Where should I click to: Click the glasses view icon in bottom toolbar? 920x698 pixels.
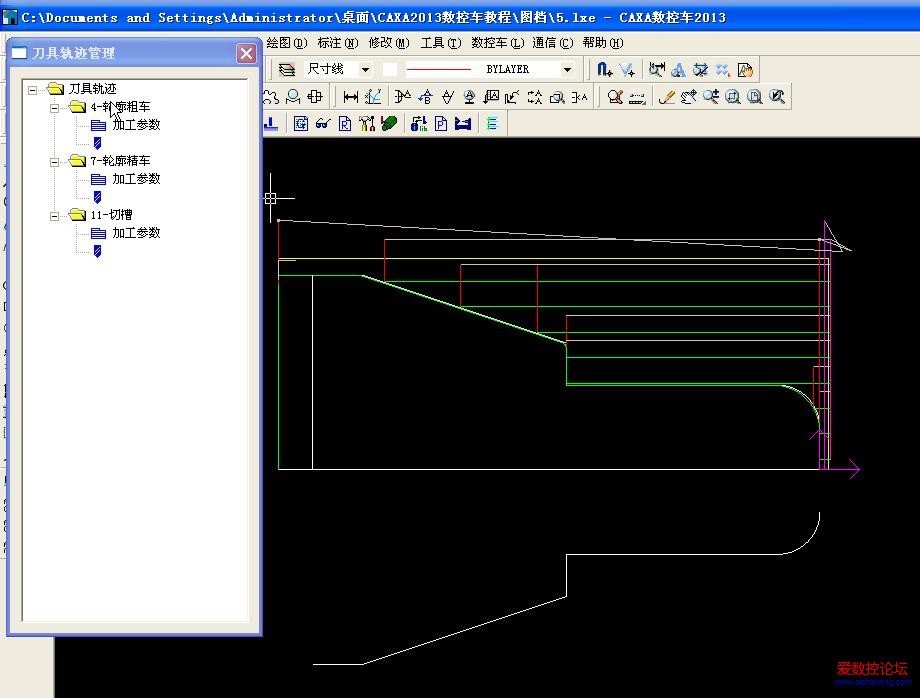(322, 124)
